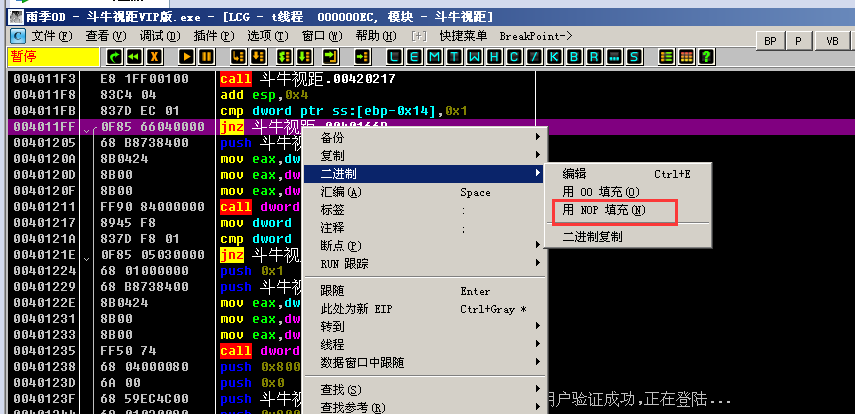Choose 用 NOP 填充(N) in the submenu

(x=628, y=210)
